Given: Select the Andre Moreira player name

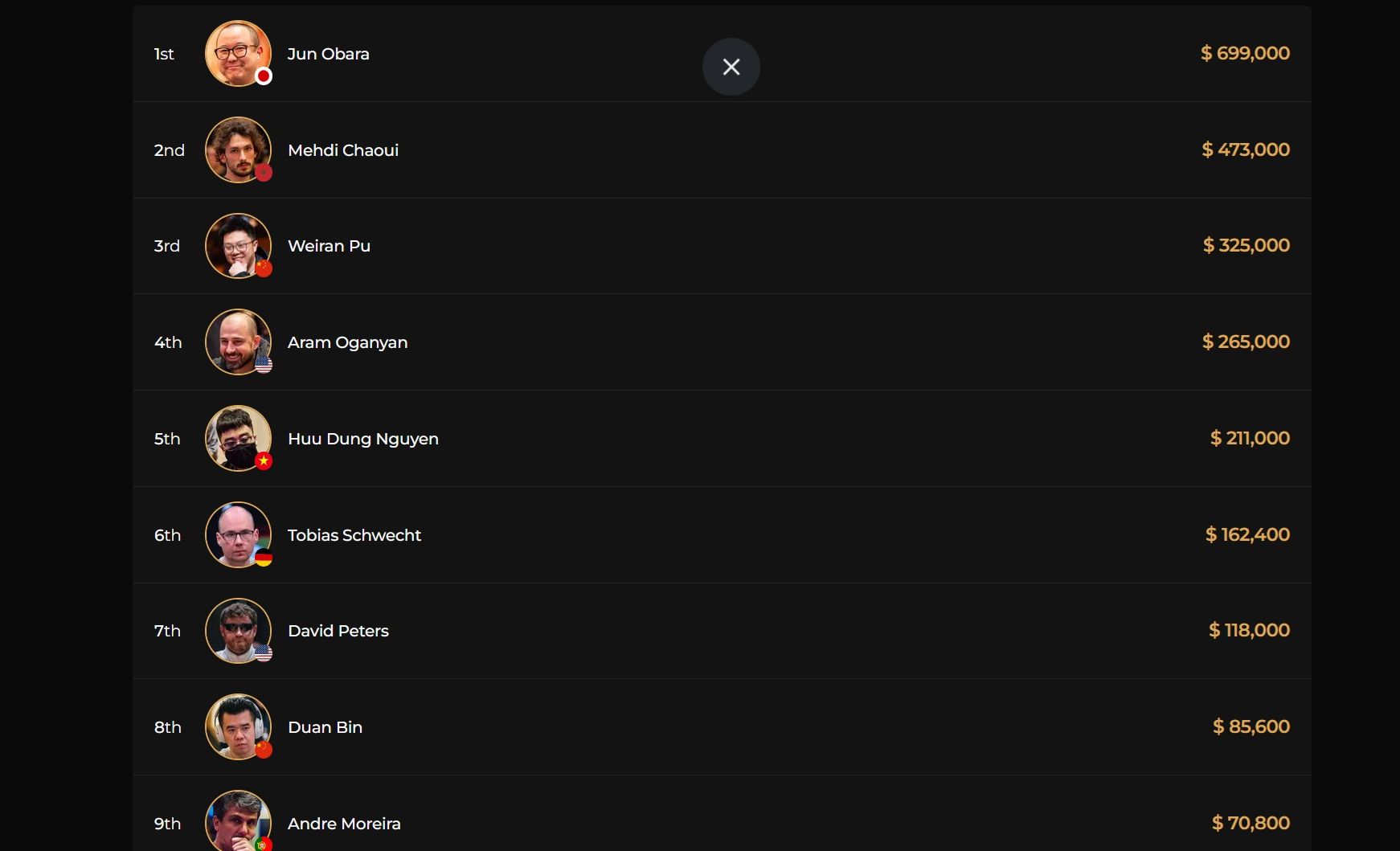Looking at the screenshot, I should tap(344, 824).
